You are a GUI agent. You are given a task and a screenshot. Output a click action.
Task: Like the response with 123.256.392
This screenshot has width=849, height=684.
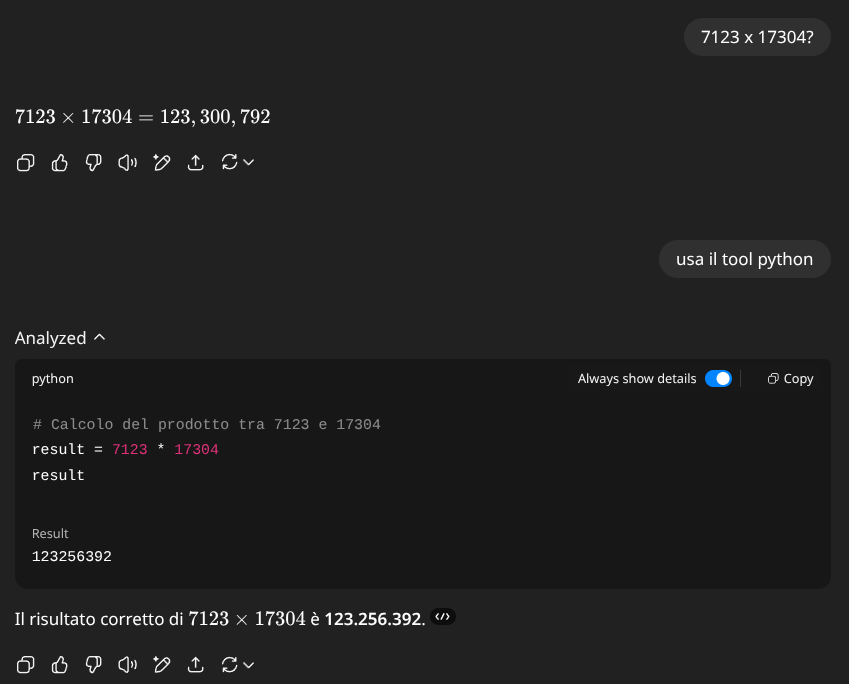(60, 664)
